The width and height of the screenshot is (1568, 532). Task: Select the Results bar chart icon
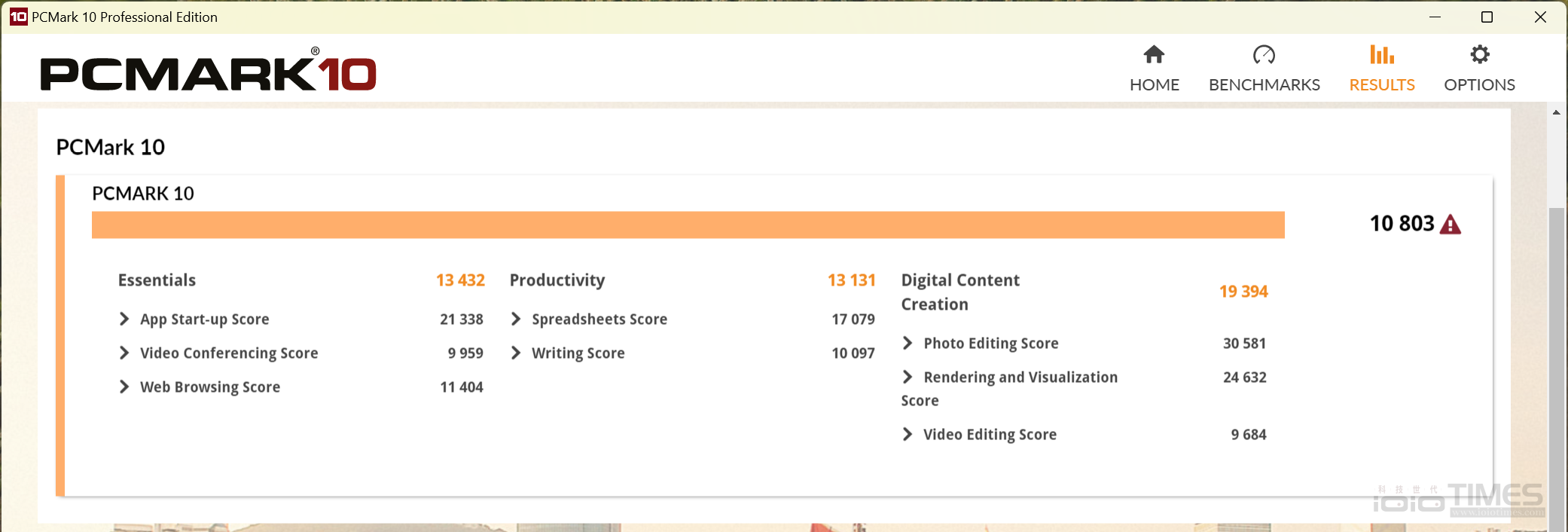pos(1381,55)
